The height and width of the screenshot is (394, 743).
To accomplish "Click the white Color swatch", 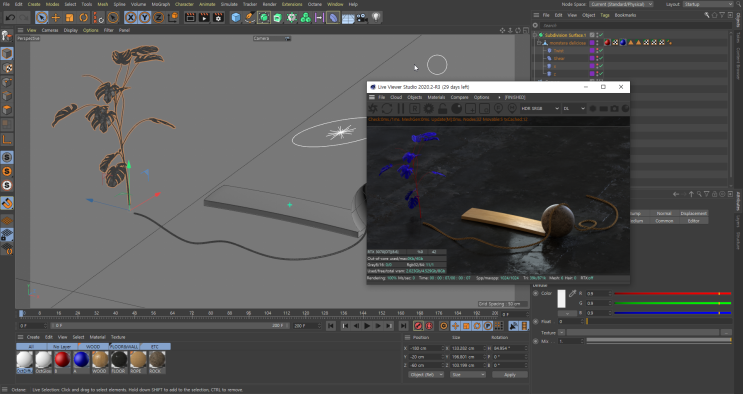I will point(562,299).
